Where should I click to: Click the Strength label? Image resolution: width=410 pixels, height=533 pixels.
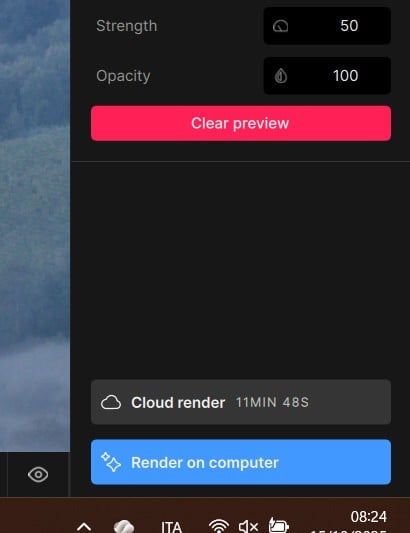(126, 26)
